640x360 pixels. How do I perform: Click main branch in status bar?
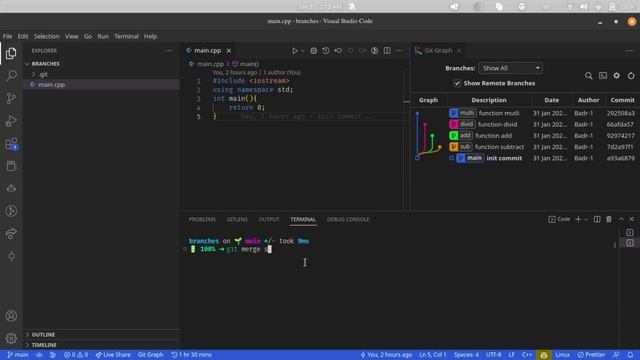[18, 355]
